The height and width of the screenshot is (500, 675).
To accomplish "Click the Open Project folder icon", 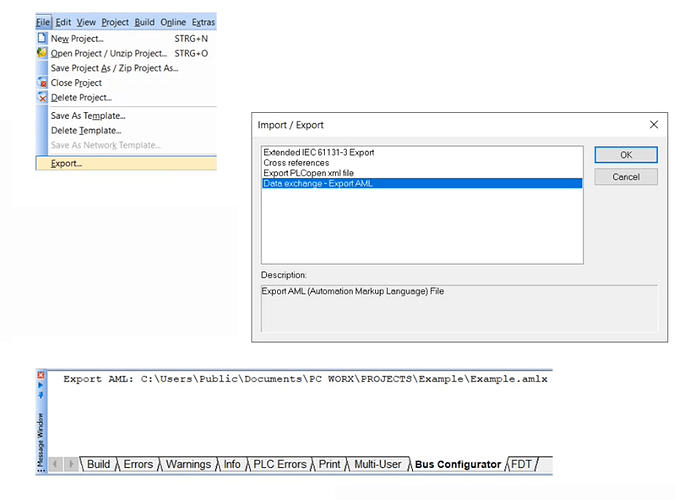I will tap(42, 53).
